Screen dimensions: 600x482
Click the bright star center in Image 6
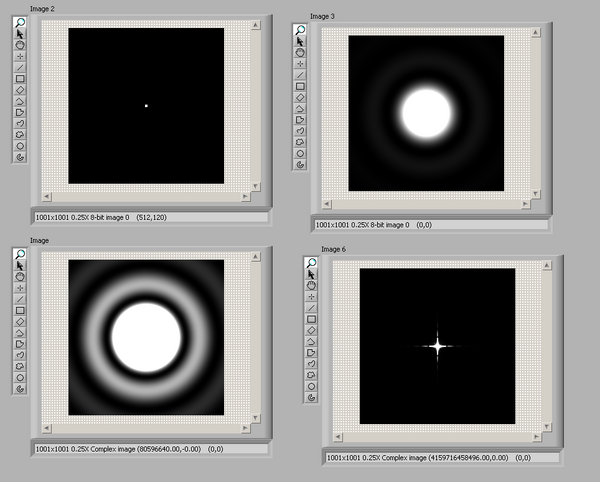coord(437,347)
